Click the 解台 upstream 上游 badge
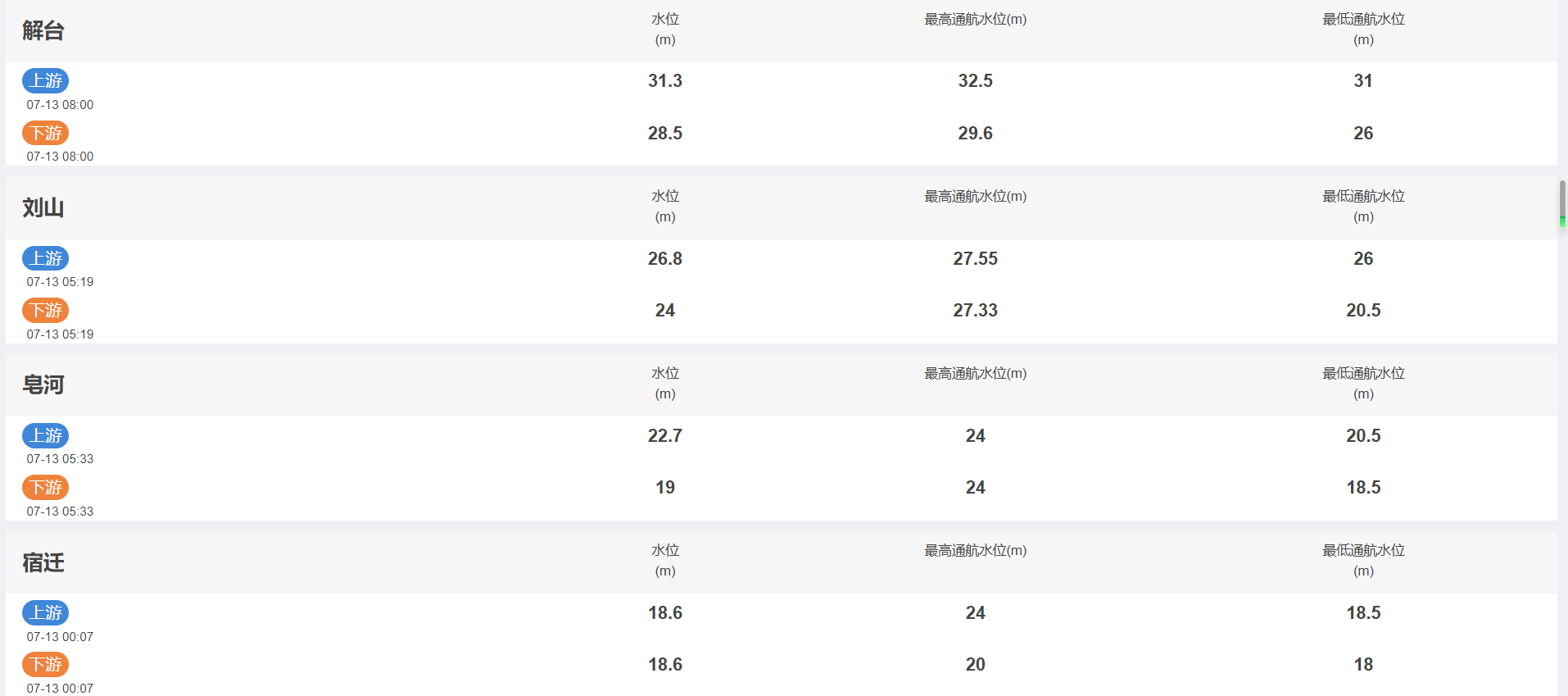This screenshot has height=696, width=1568. click(45, 80)
